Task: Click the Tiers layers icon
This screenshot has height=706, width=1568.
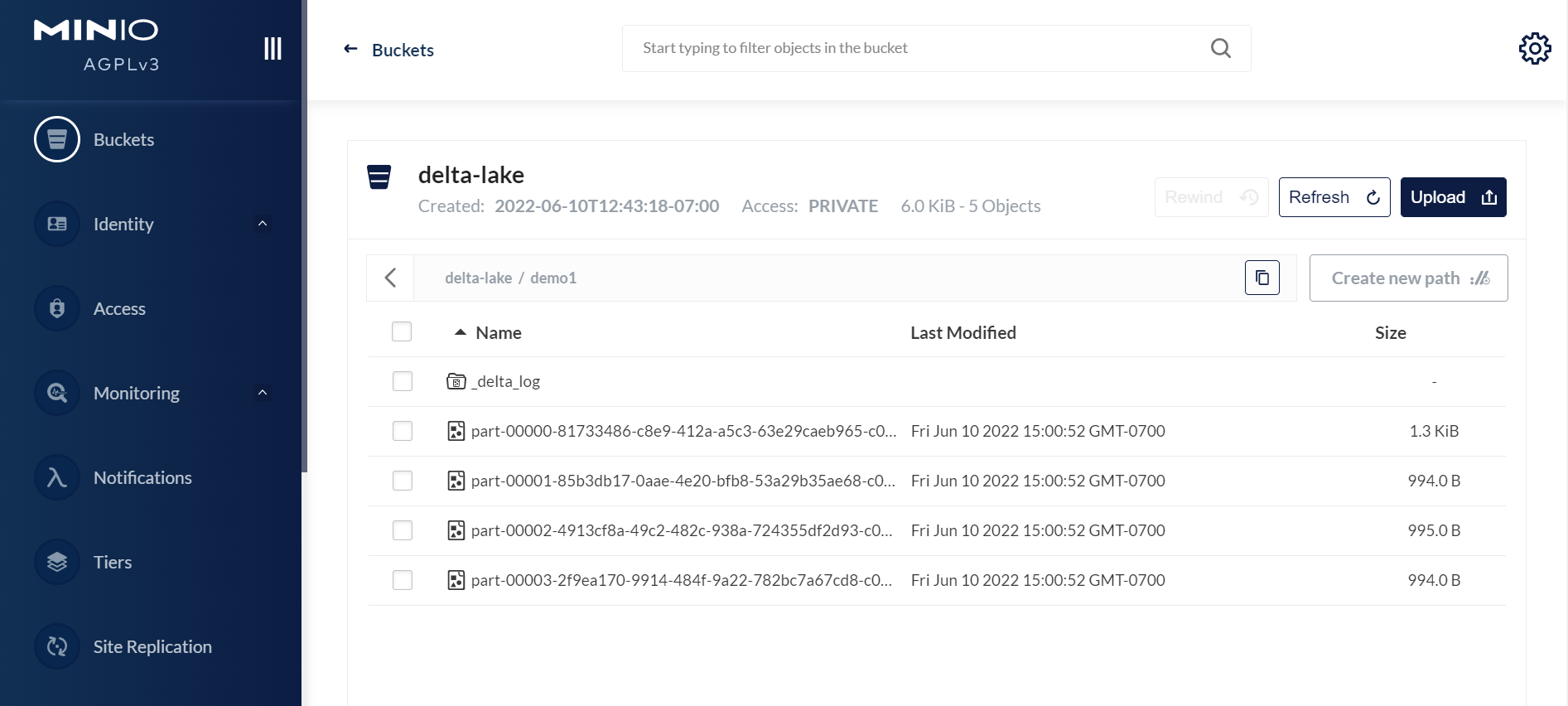Action: click(x=57, y=562)
